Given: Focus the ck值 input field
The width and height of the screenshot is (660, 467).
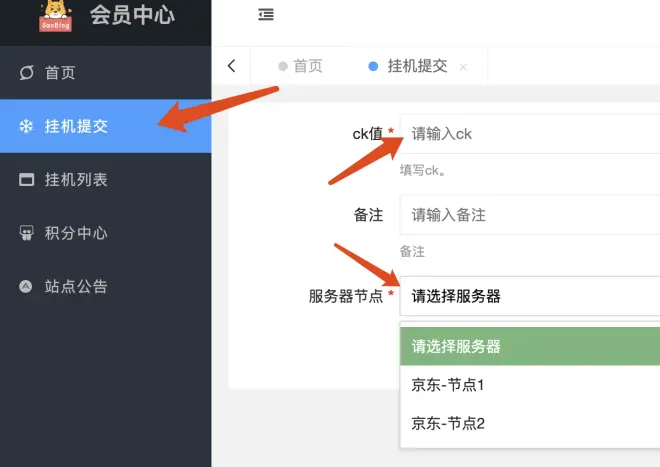Looking at the screenshot, I should coord(530,134).
